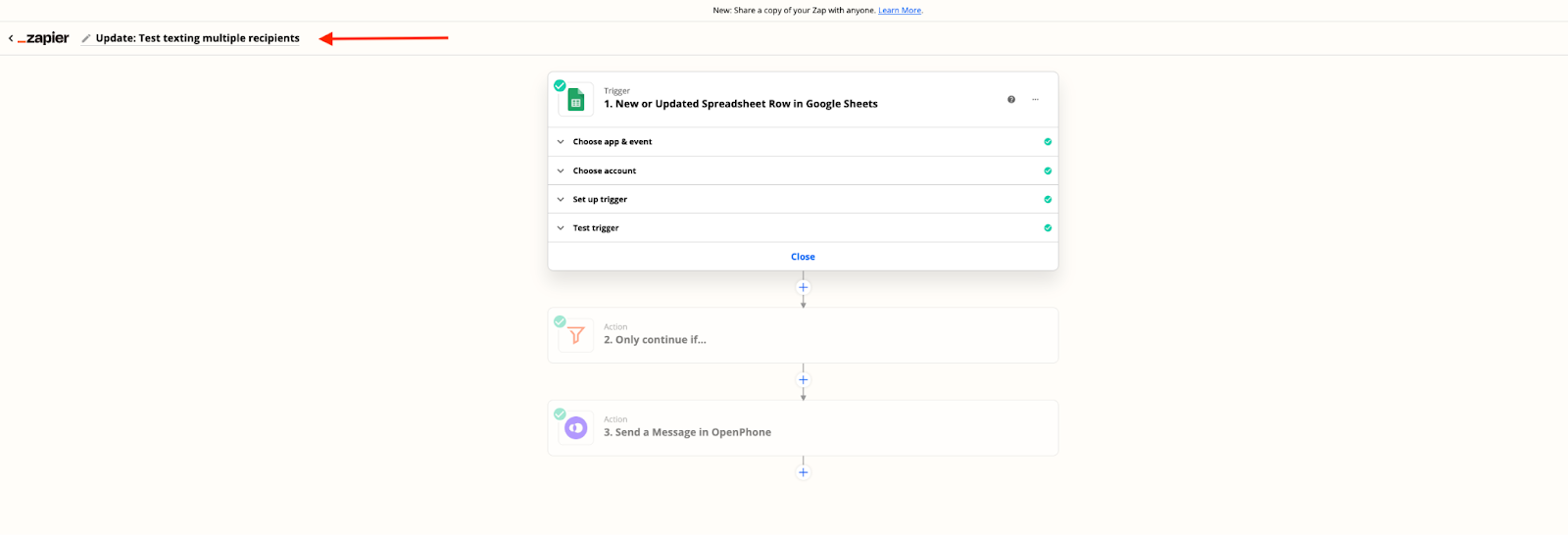The height and width of the screenshot is (535, 1568).
Task: Close the trigger step panel
Action: point(803,257)
